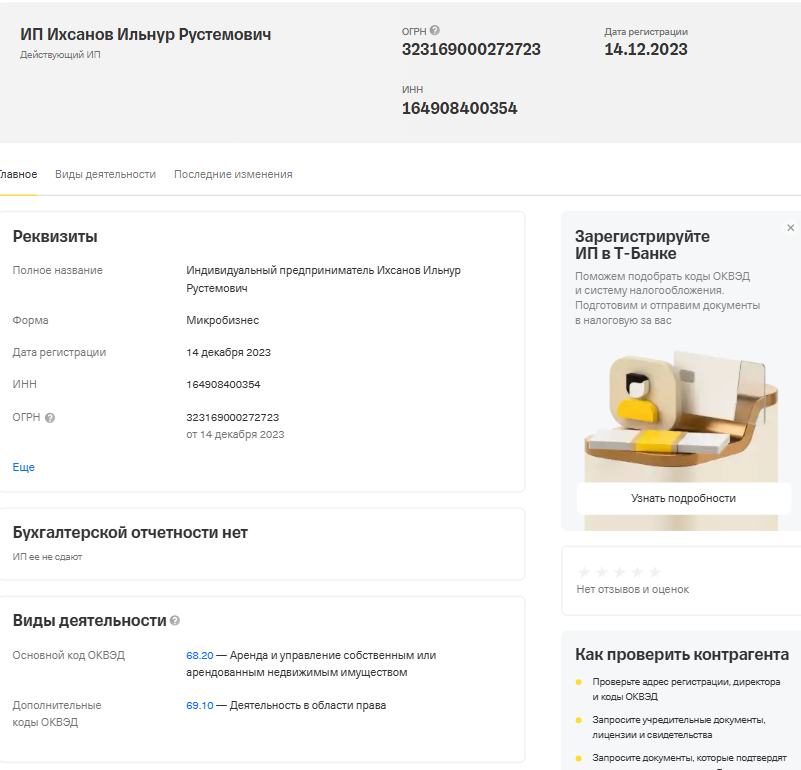Viewport: 801px width, 770px height.
Task: Click the help icon beside ОГРН in header
Action: (x=435, y=31)
